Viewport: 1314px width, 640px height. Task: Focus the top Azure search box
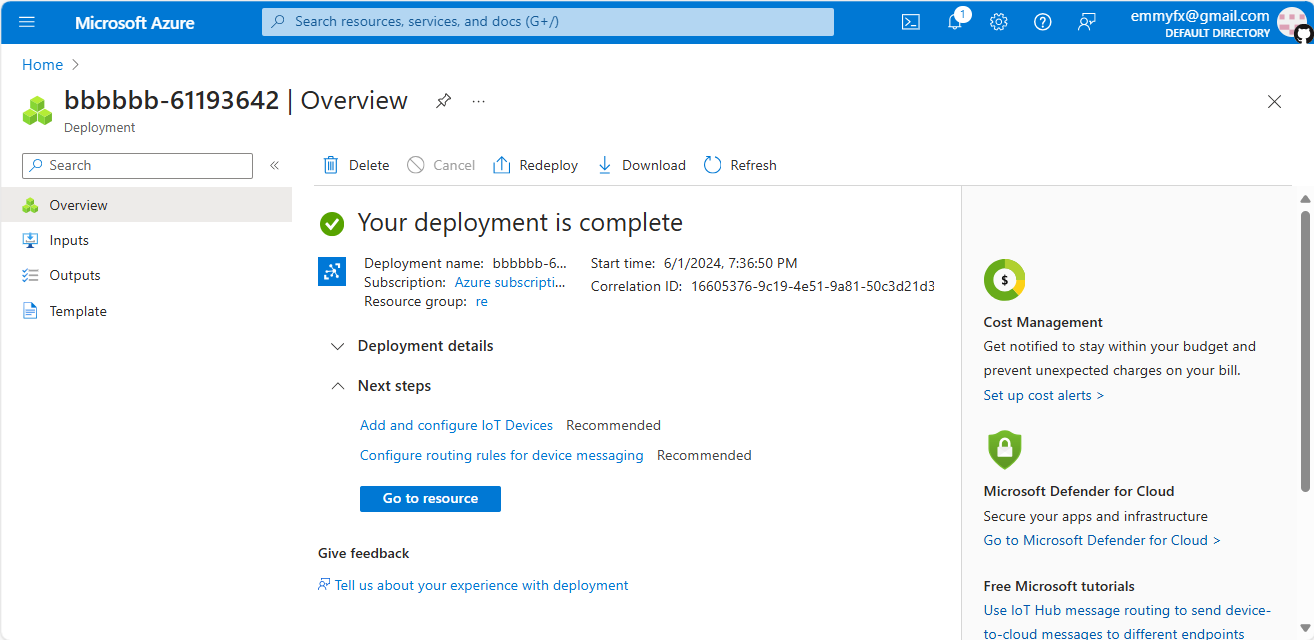[548, 22]
